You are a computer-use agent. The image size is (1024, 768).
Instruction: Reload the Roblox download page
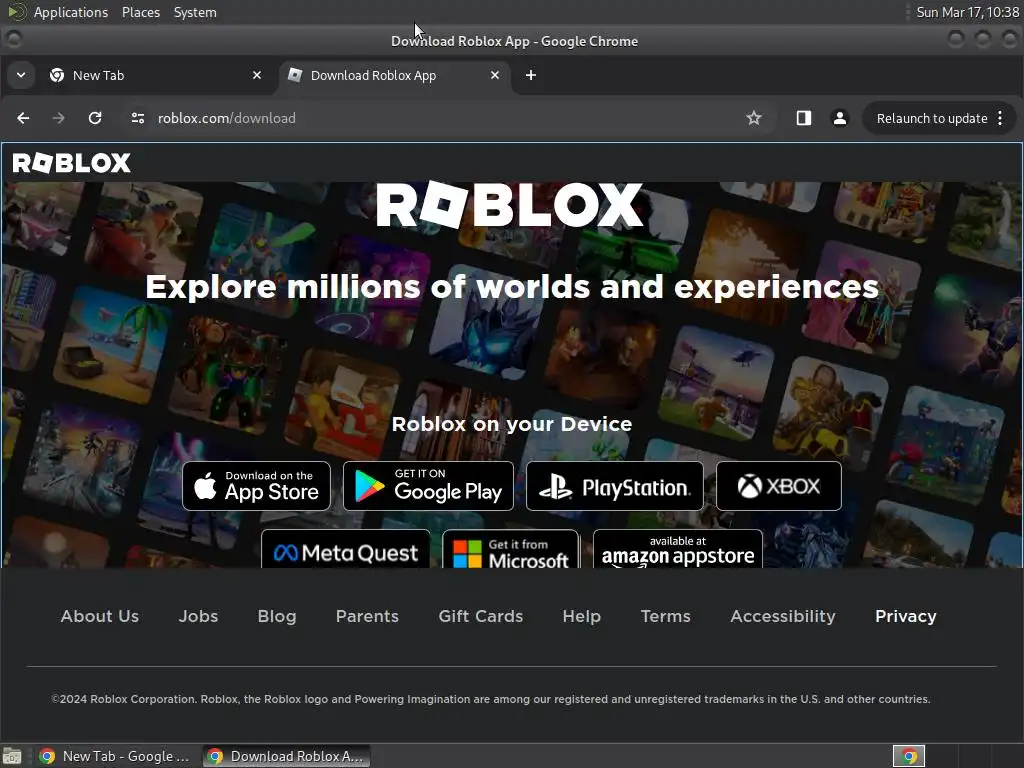[x=95, y=118]
